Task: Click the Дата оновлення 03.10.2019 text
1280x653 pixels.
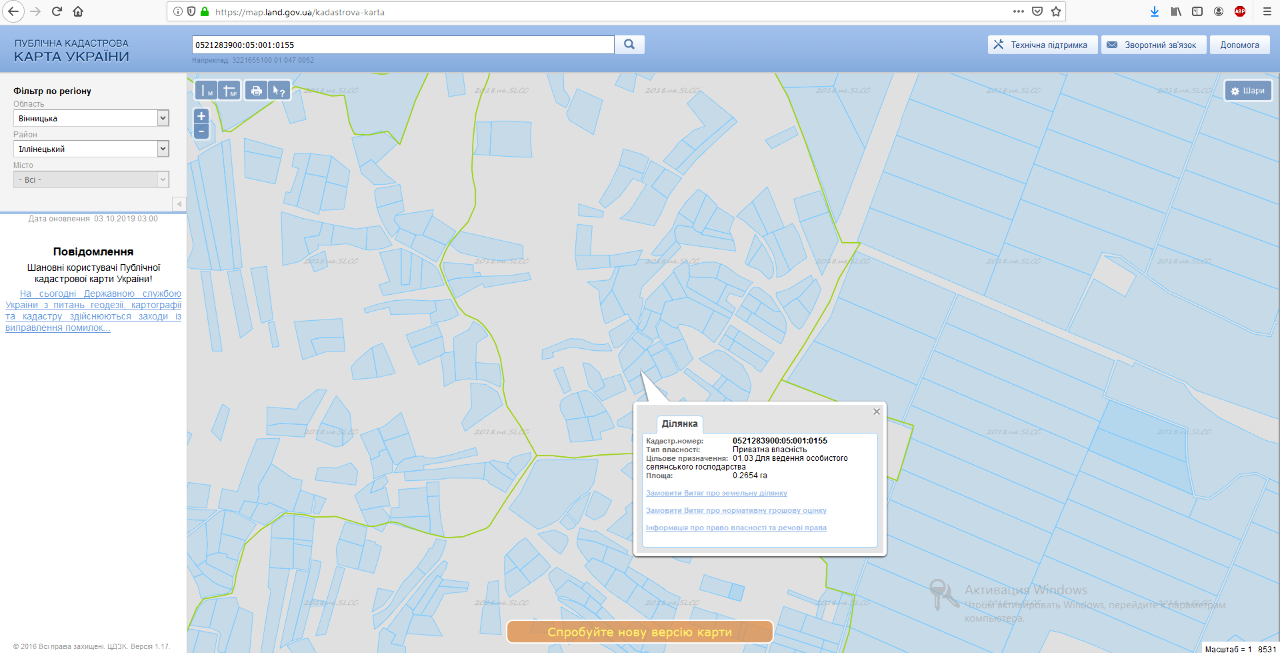Action: pos(93,218)
